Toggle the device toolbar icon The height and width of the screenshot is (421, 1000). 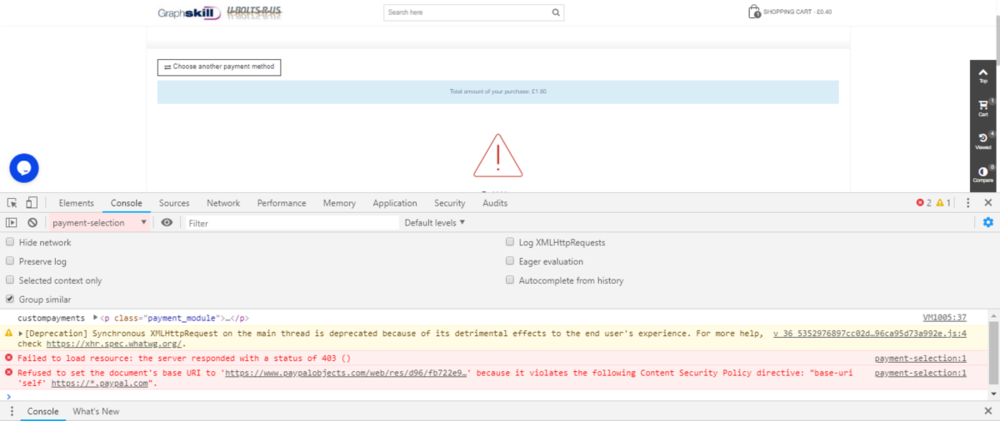coord(32,203)
